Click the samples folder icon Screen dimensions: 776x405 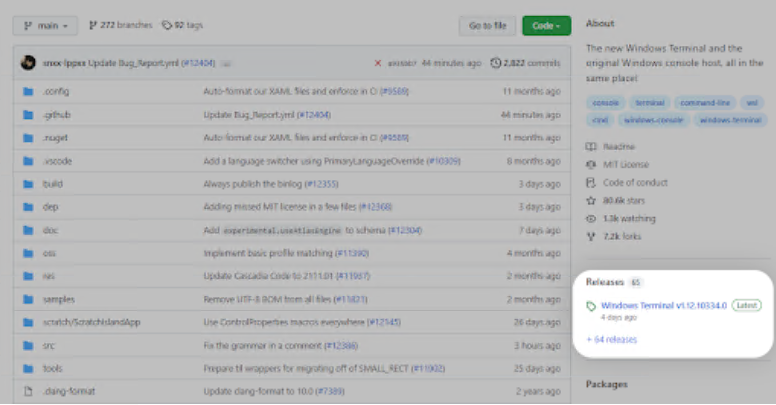click(28, 299)
